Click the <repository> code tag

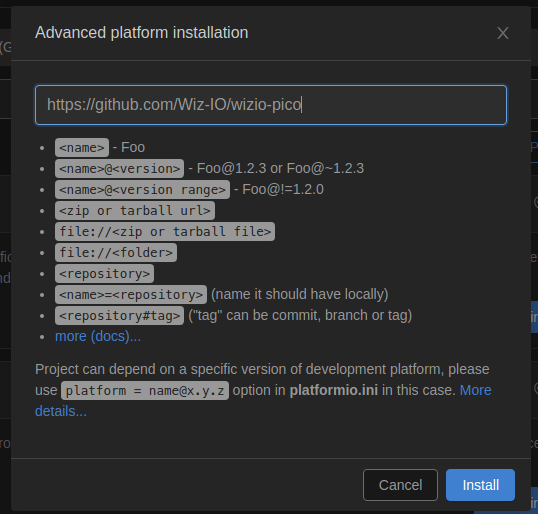(x=105, y=273)
